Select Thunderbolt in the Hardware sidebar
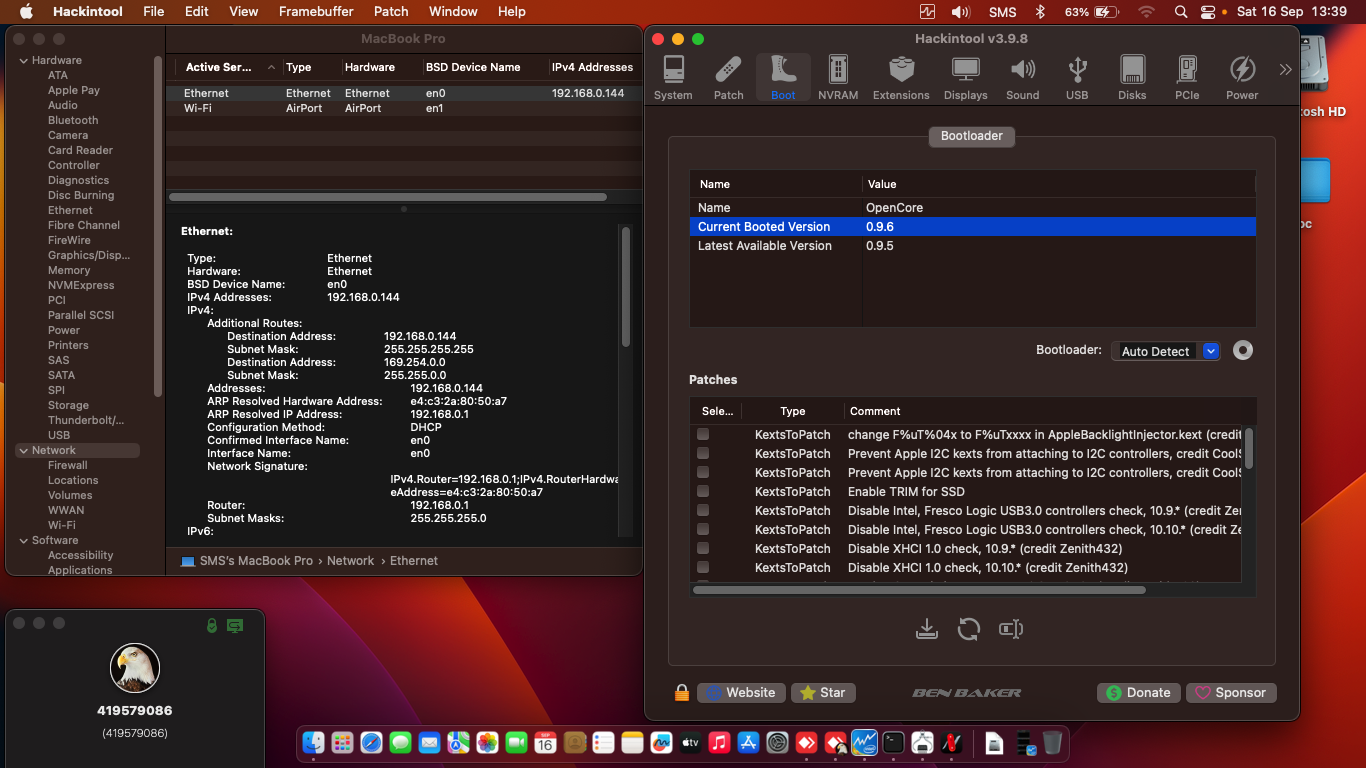1366x768 pixels. [x=86, y=420]
